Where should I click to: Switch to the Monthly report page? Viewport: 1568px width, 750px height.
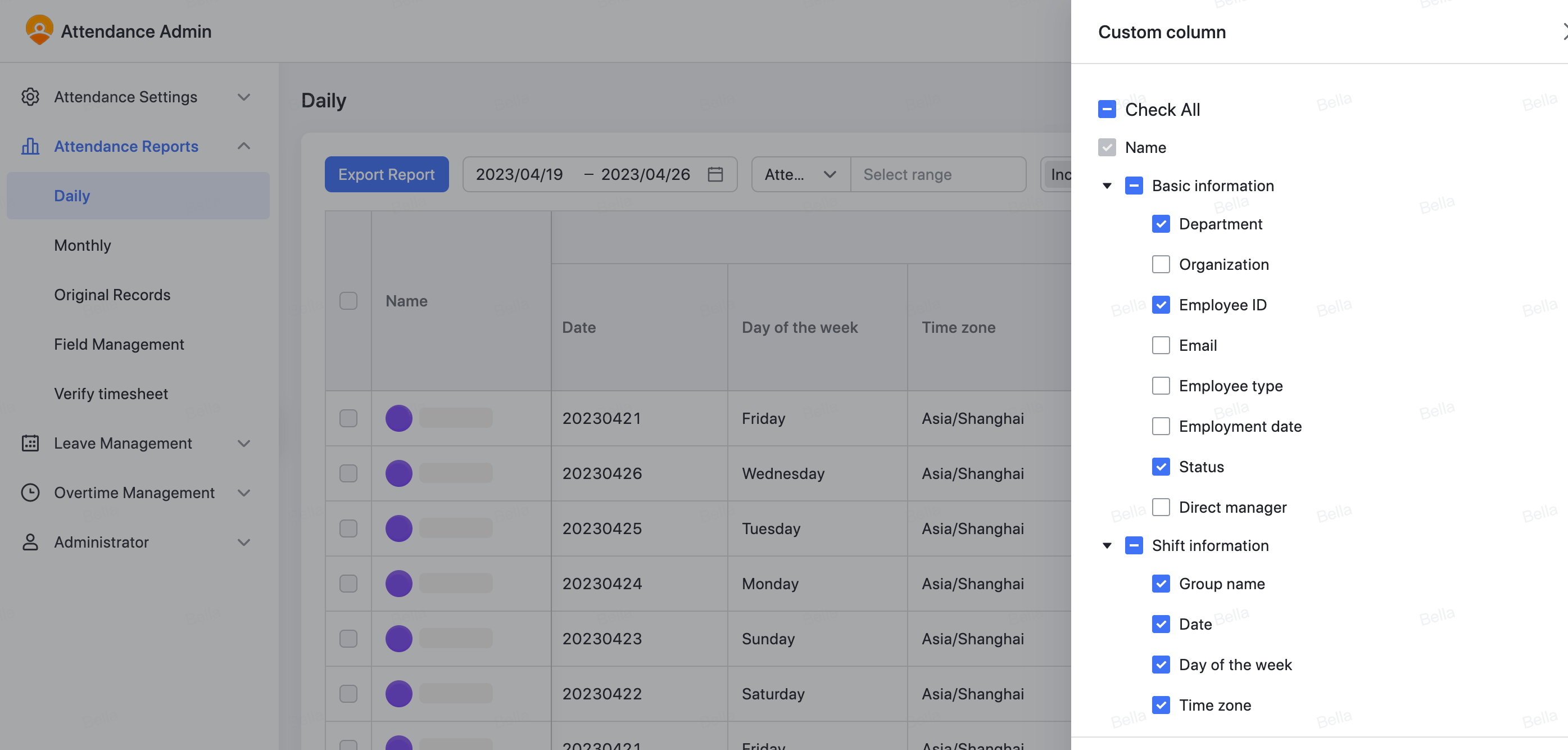pos(82,245)
